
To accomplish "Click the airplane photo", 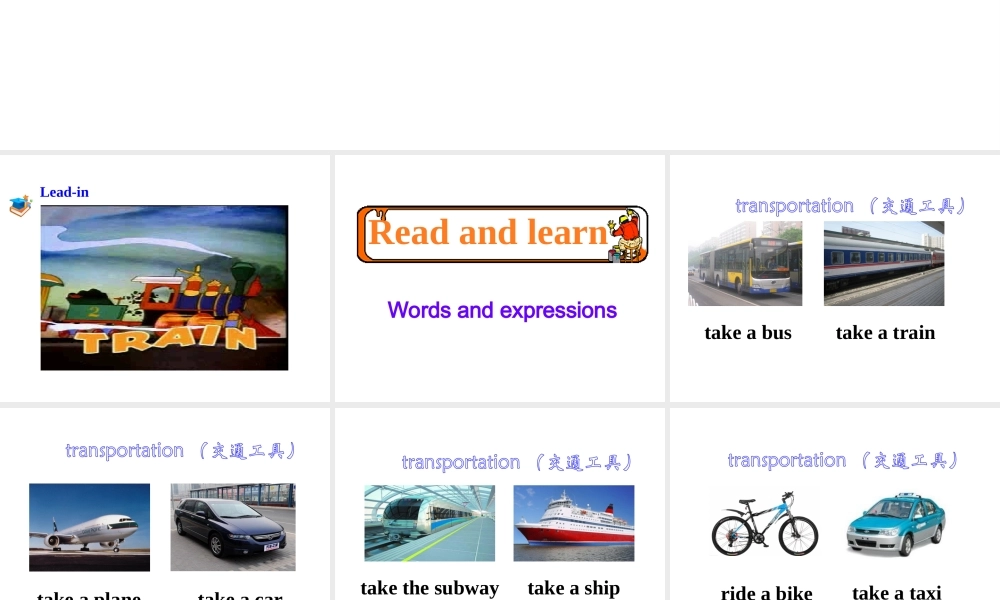I will click(89, 527).
